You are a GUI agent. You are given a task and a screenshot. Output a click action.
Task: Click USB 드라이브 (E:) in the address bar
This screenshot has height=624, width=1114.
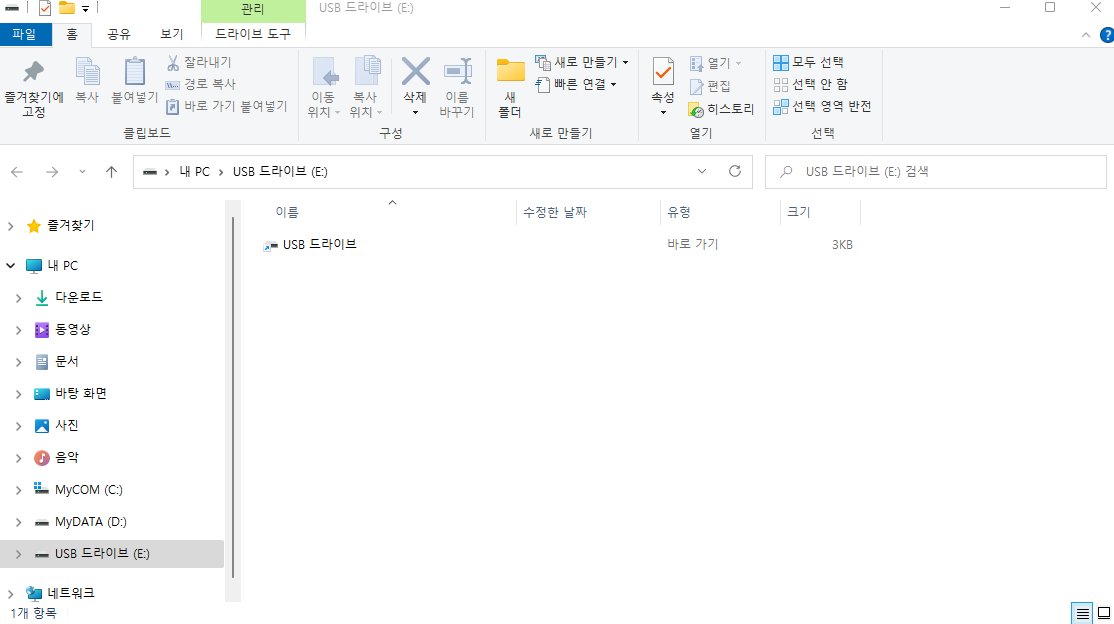click(280, 172)
